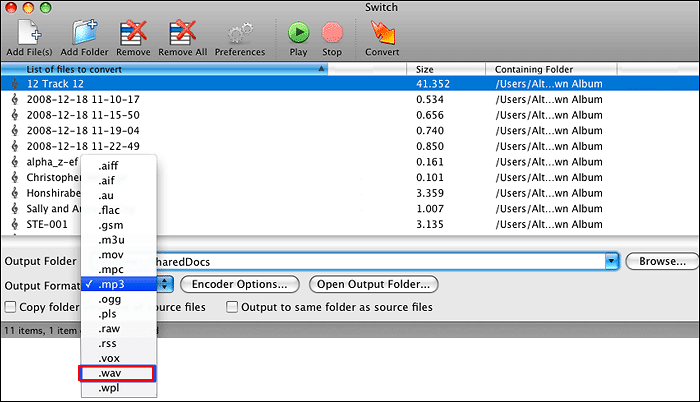The height and width of the screenshot is (402, 700).
Task: Expand the Output Folder path dropdown
Action: tap(611, 262)
